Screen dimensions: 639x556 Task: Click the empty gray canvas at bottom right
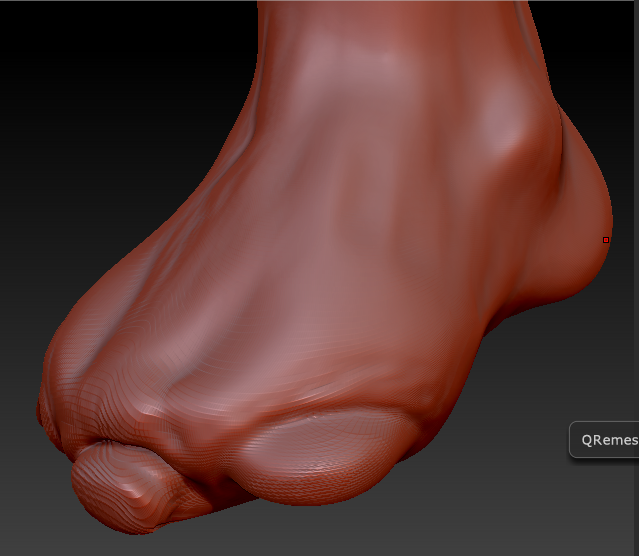530,510
